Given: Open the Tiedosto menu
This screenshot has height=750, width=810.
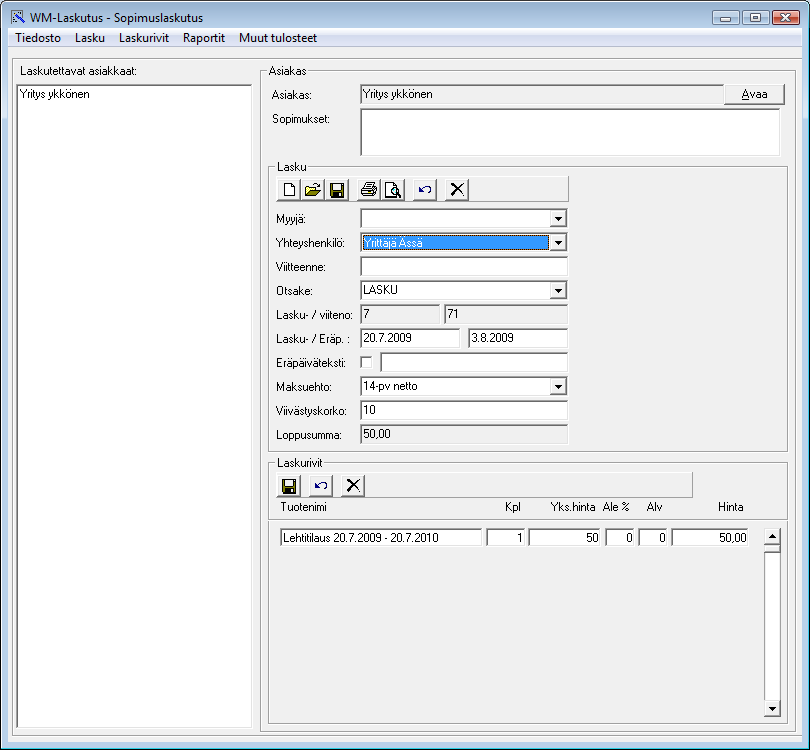Looking at the screenshot, I should pyautogui.click(x=38, y=38).
